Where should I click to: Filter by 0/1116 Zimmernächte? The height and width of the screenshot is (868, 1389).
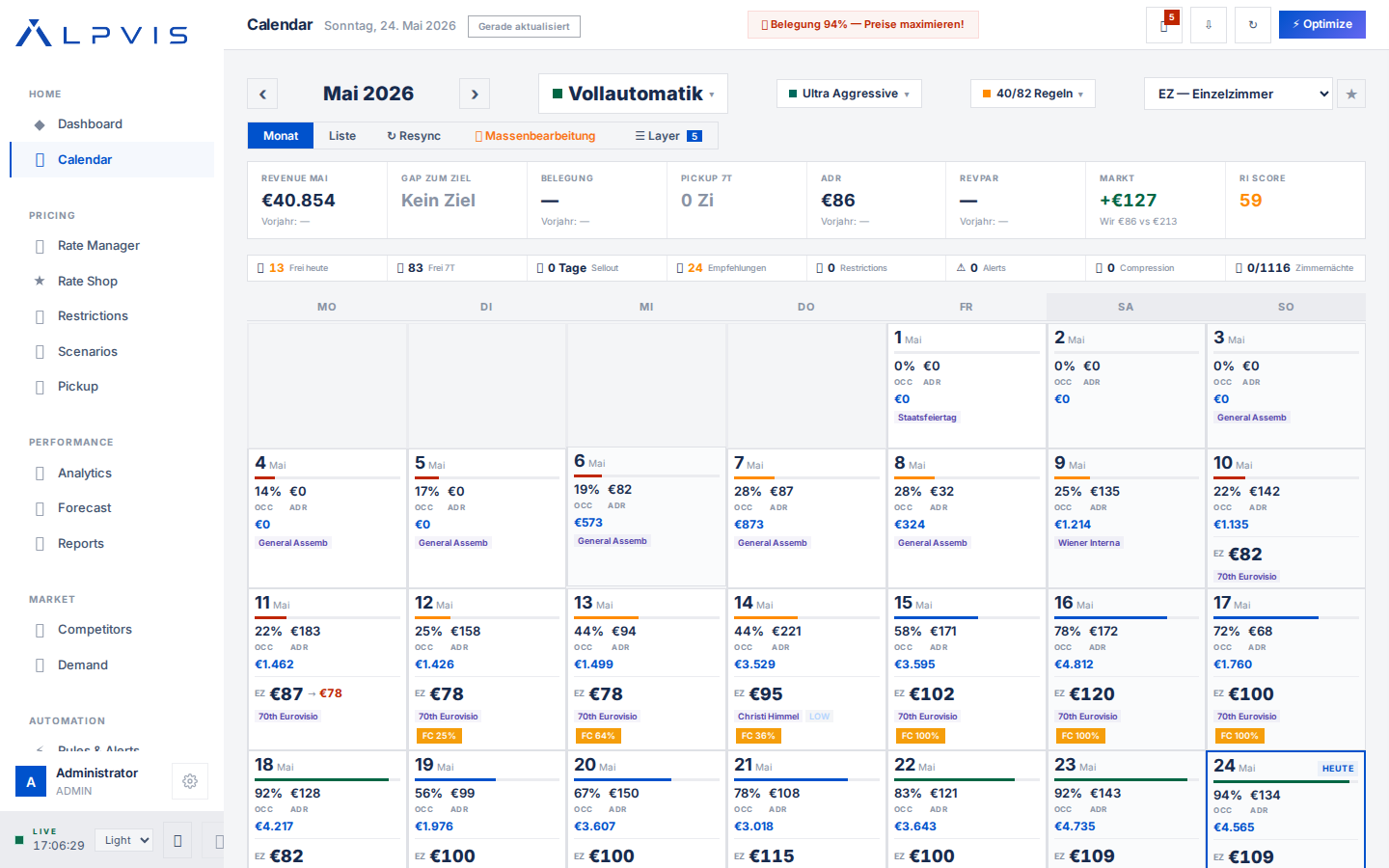pos(1295,268)
